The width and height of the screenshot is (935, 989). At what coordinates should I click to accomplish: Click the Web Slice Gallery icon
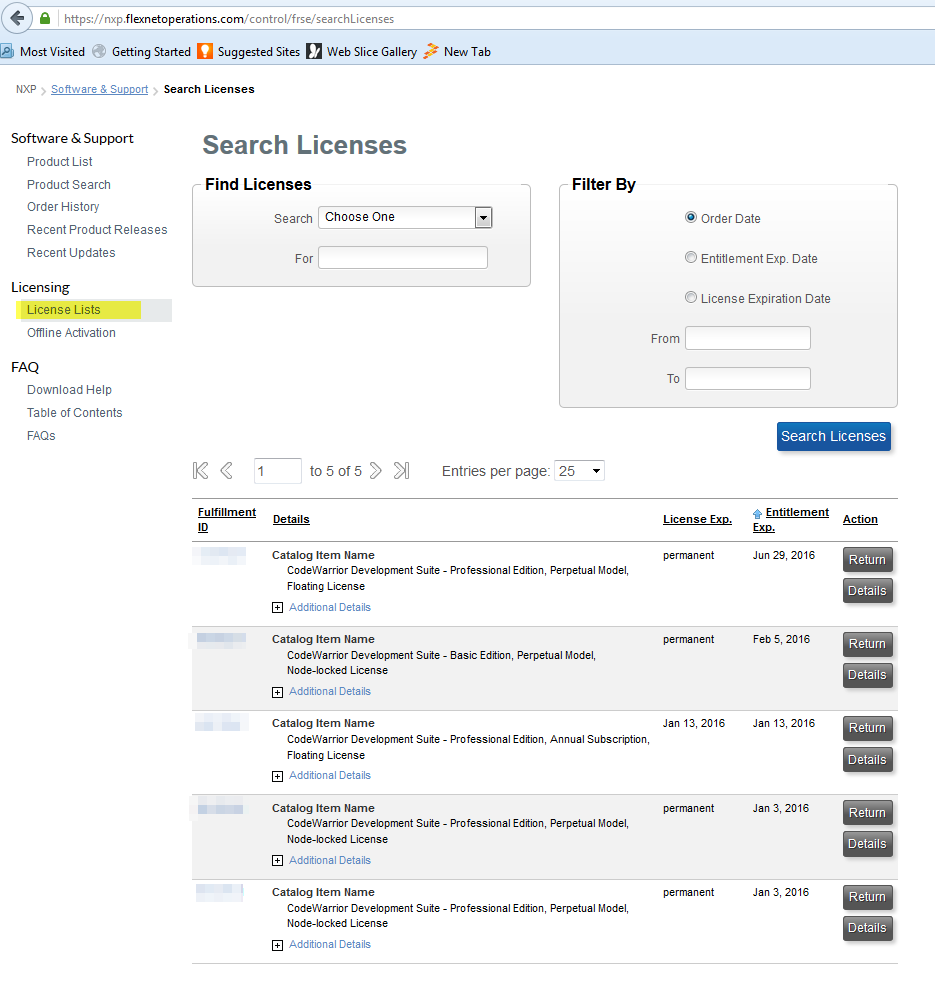[x=314, y=51]
